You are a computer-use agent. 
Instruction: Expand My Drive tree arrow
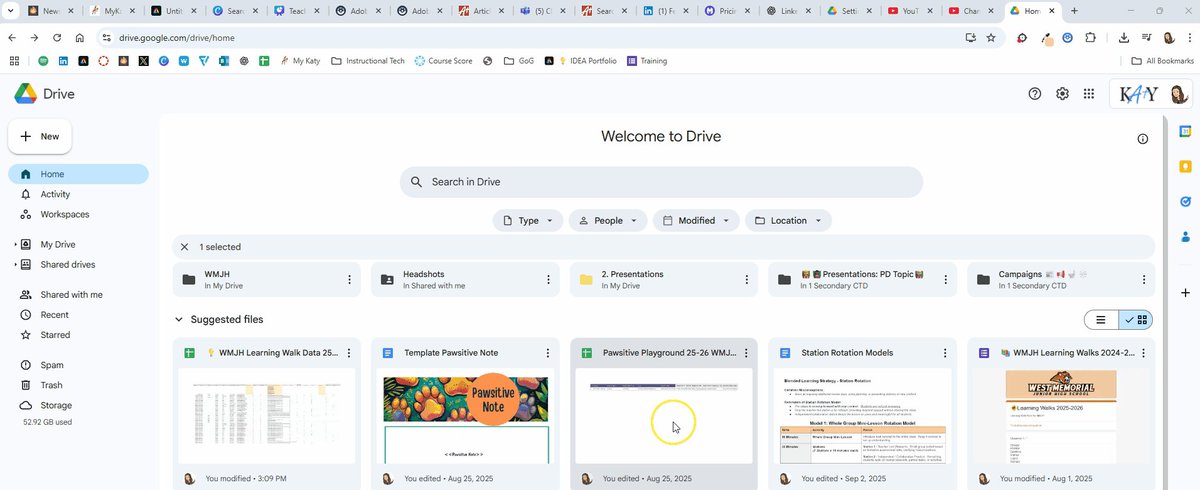coord(15,245)
